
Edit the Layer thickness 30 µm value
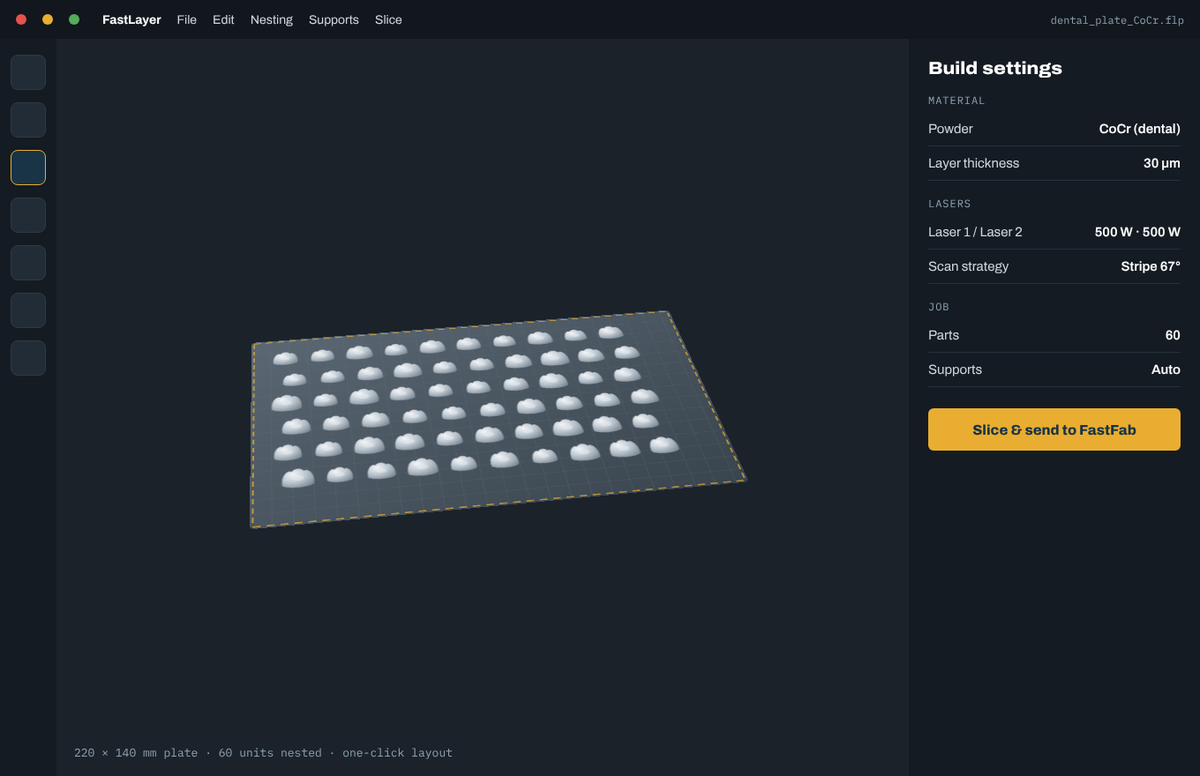pos(1162,163)
